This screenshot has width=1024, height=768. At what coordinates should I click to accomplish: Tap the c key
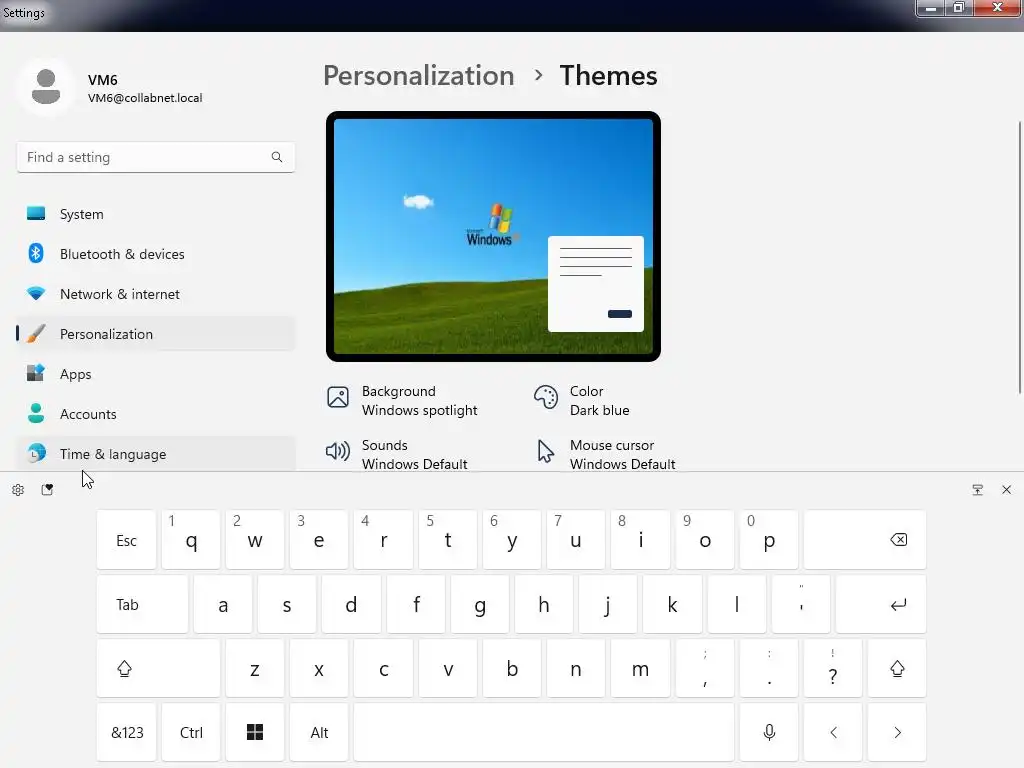pyautogui.click(x=383, y=668)
